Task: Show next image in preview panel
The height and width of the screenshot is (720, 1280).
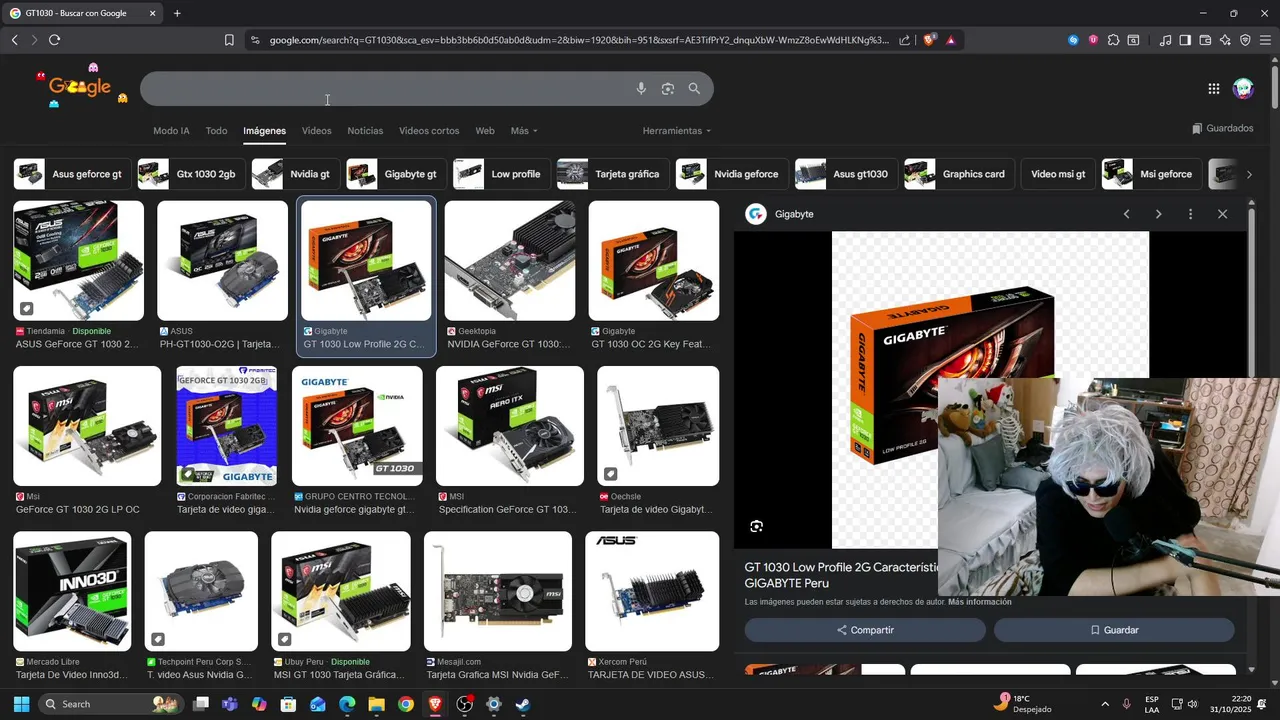Action: [x=1158, y=214]
